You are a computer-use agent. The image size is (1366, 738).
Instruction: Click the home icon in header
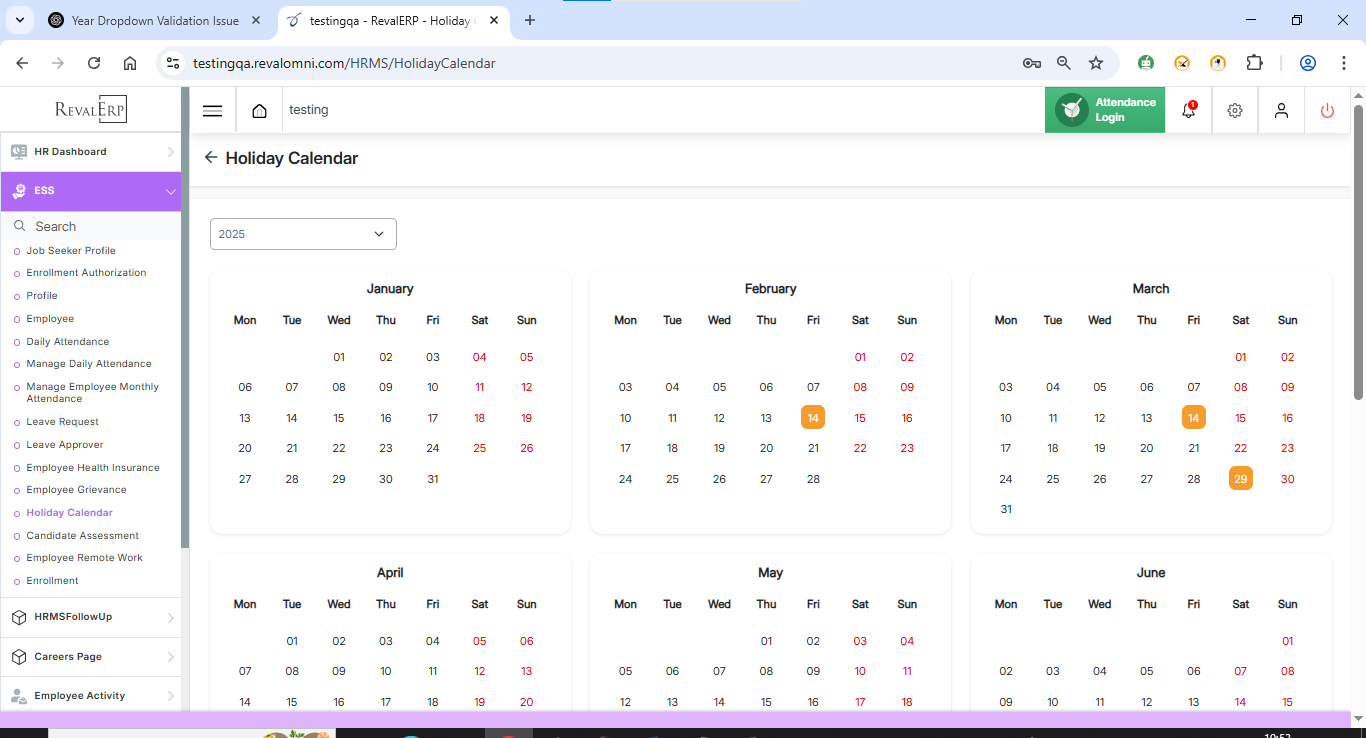pyautogui.click(x=259, y=111)
